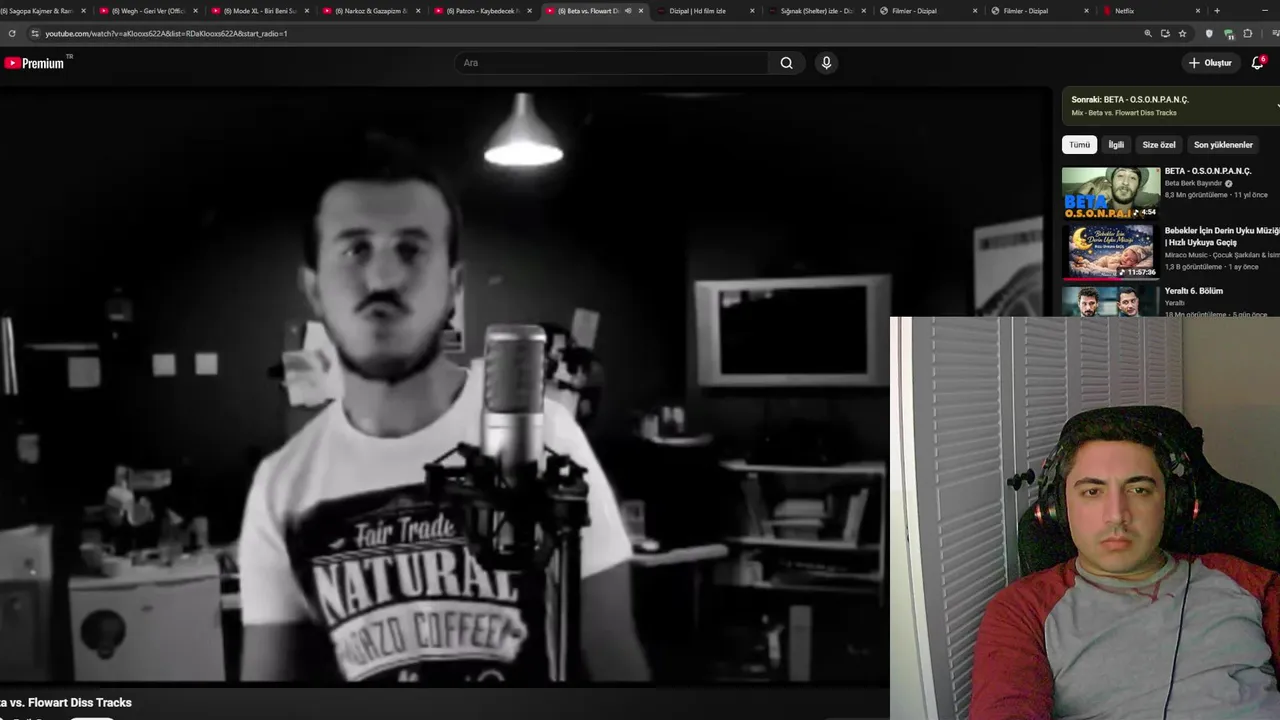
Task: Open BETA - O.S.O.N.P.A.N.Ç. video title
Action: pyautogui.click(x=1208, y=171)
